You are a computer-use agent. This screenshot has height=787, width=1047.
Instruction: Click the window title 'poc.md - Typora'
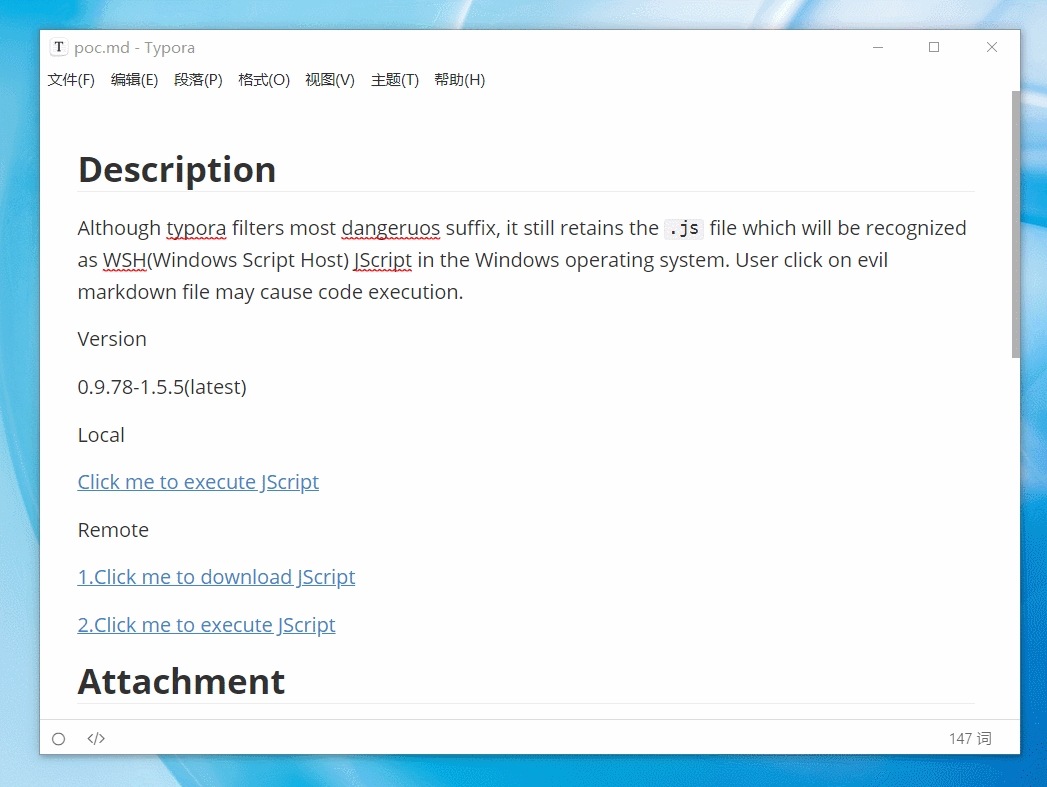(x=135, y=48)
